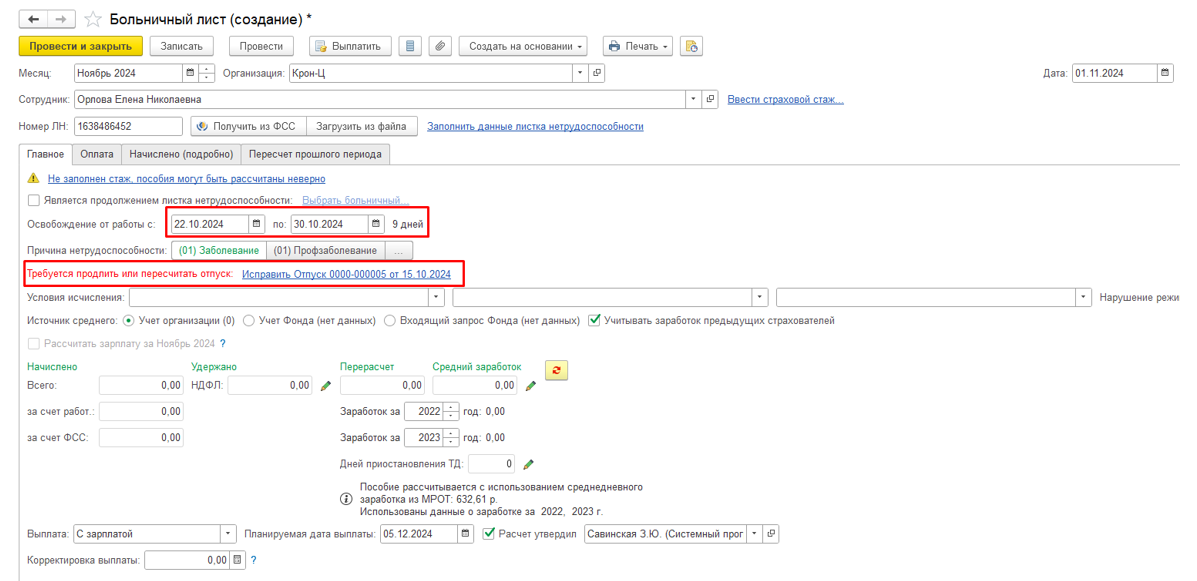The image size is (1197, 581).
Task: Click Получить из ФСС button
Action: pos(249,126)
